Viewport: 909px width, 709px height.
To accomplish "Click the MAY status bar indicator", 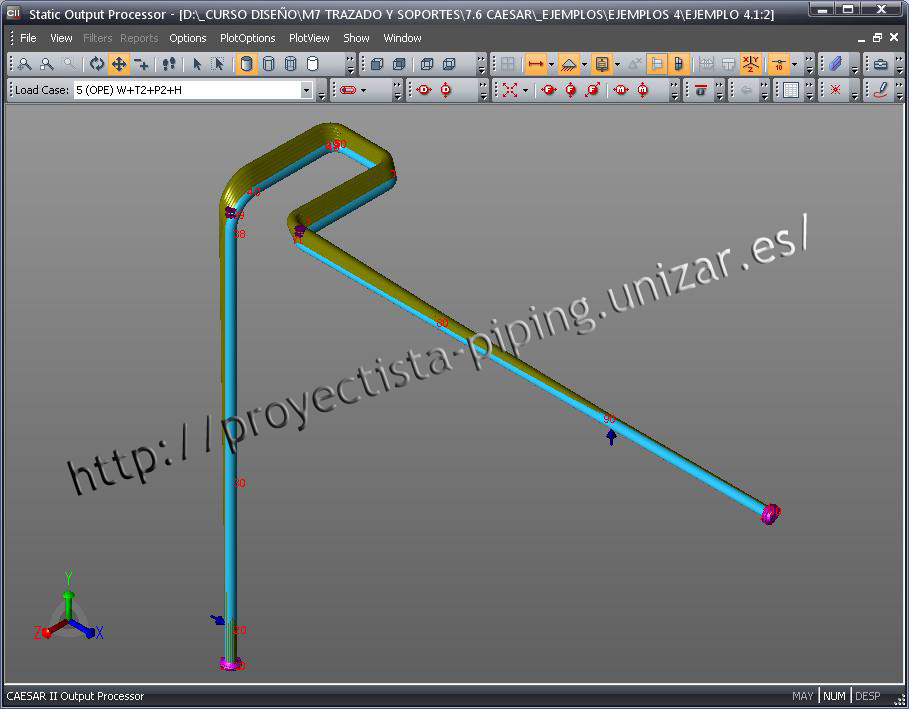I will (802, 696).
